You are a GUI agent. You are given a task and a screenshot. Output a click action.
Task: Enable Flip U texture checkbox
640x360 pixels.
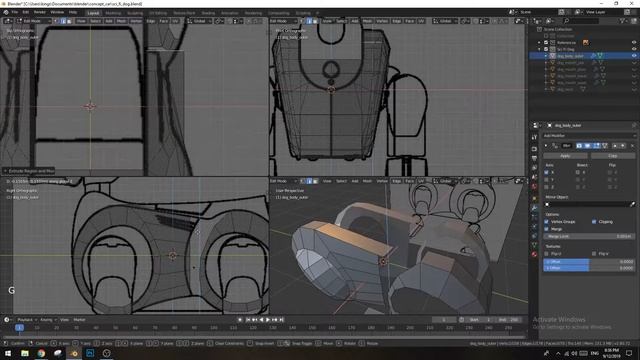(546, 253)
